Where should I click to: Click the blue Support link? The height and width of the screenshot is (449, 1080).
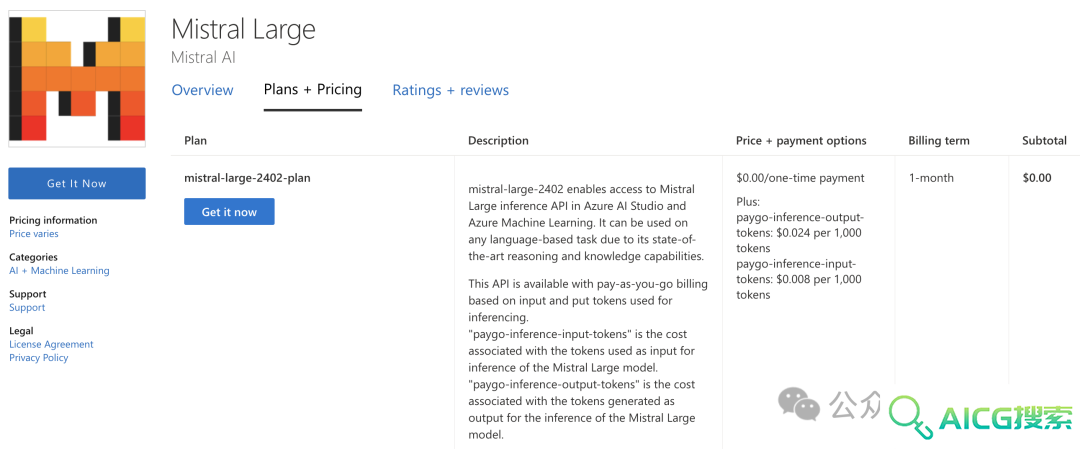click(x=27, y=308)
